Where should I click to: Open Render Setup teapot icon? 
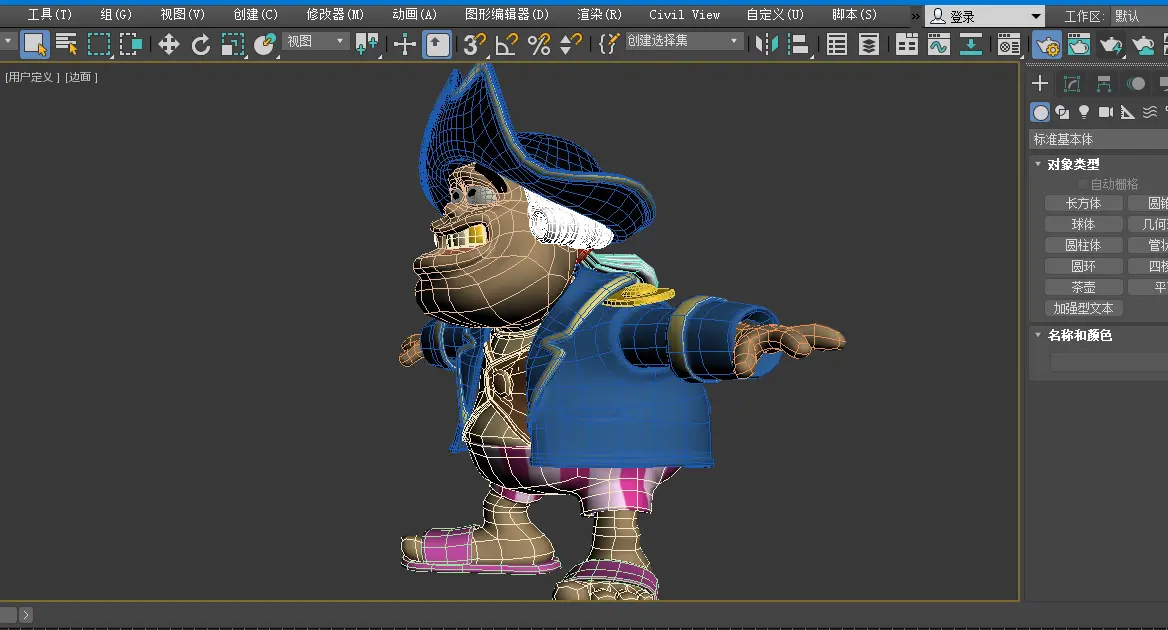[x=1047, y=44]
